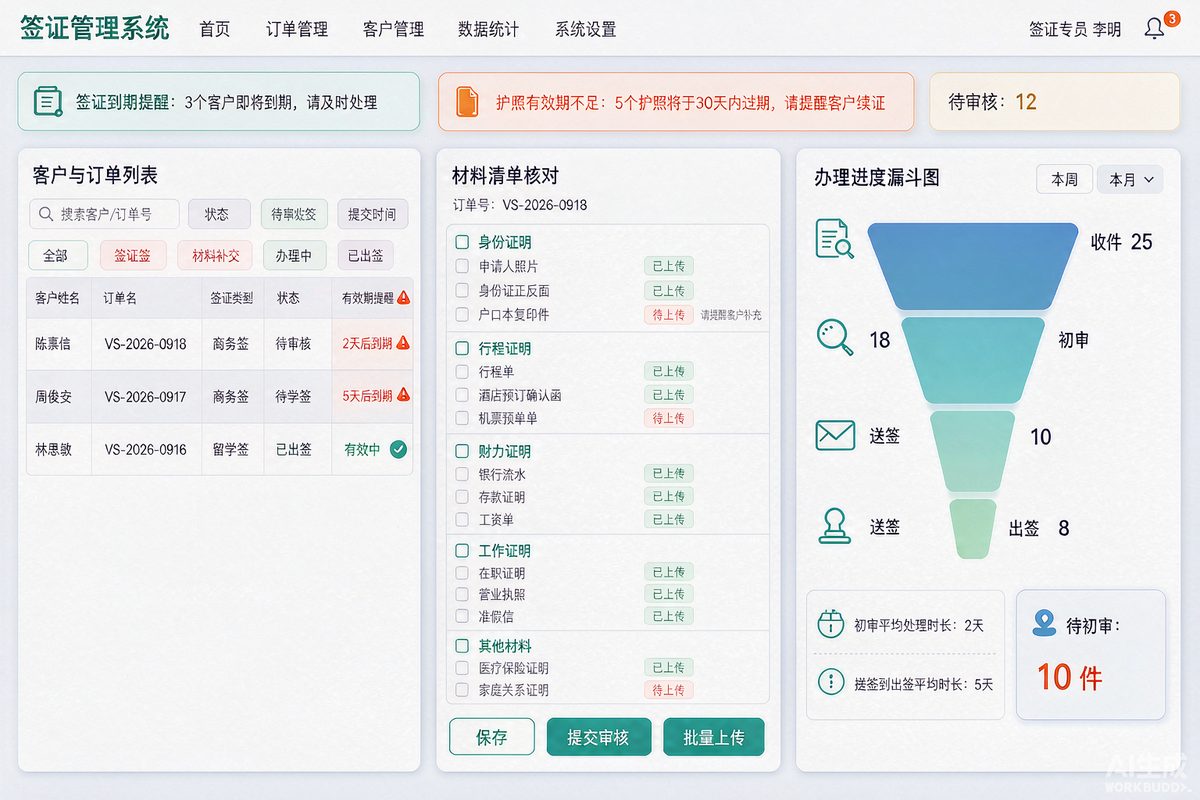Click the light green 出签 funnel segment
The width and height of the screenshot is (1200, 800).
973,529
